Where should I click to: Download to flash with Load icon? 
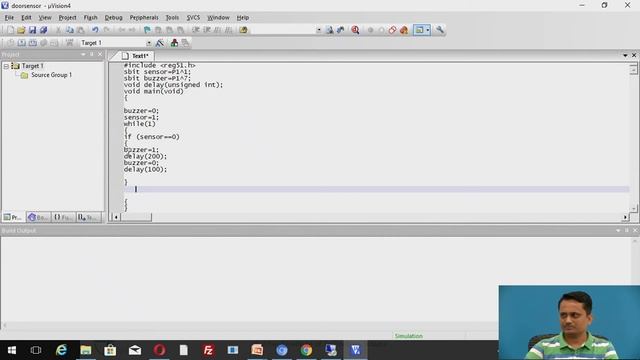point(69,42)
